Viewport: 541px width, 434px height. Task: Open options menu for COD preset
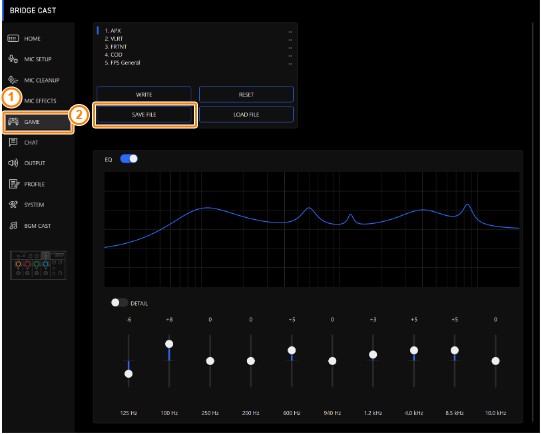coord(290,56)
